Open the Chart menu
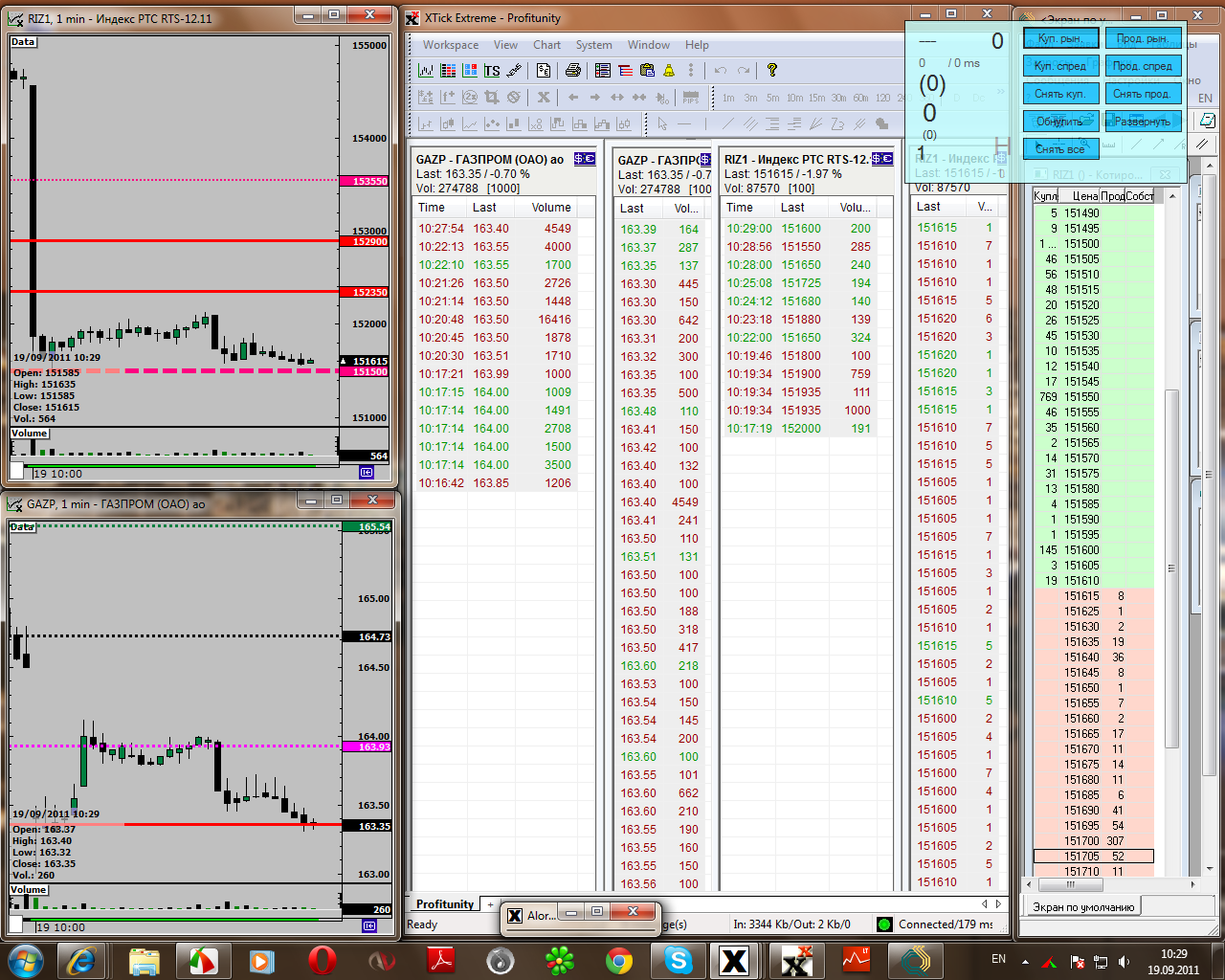The height and width of the screenshot is (980, 1225). point(547,45)
